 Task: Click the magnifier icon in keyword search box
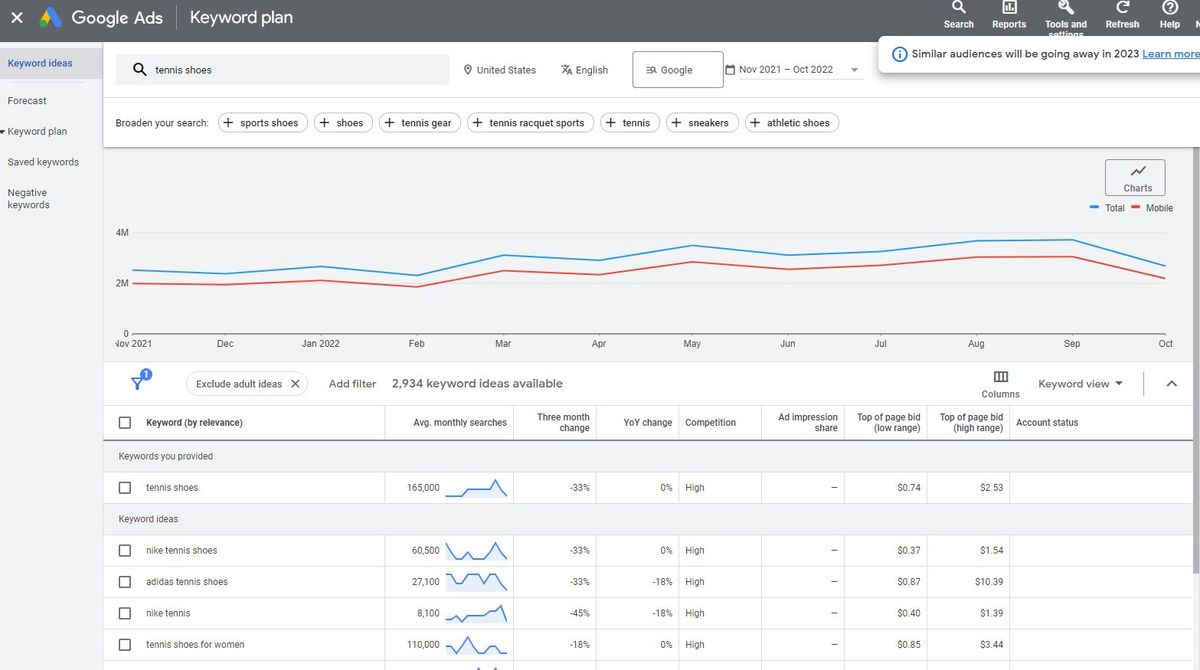point(139,70)
